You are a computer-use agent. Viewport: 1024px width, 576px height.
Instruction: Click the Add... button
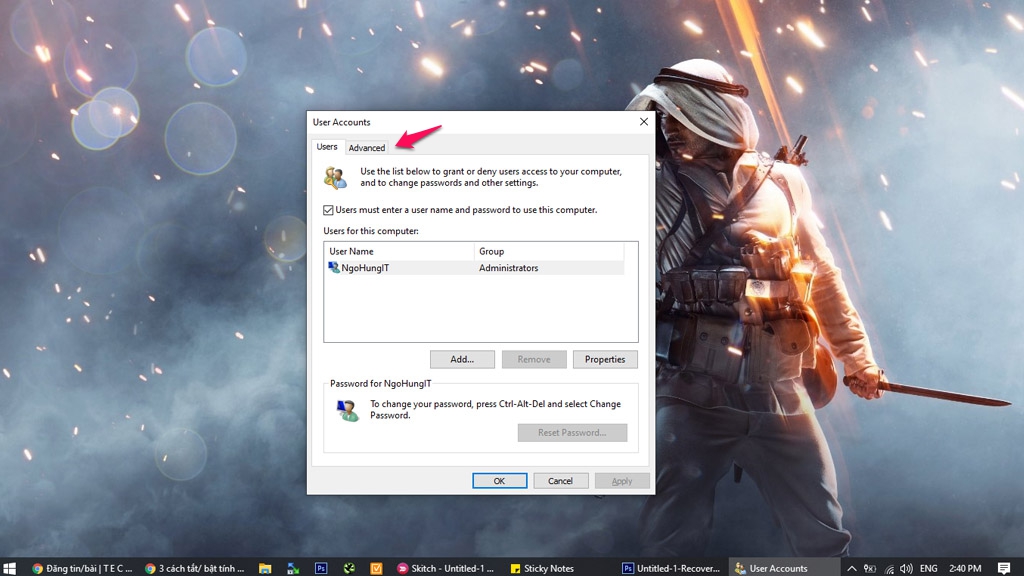(462, 359)
